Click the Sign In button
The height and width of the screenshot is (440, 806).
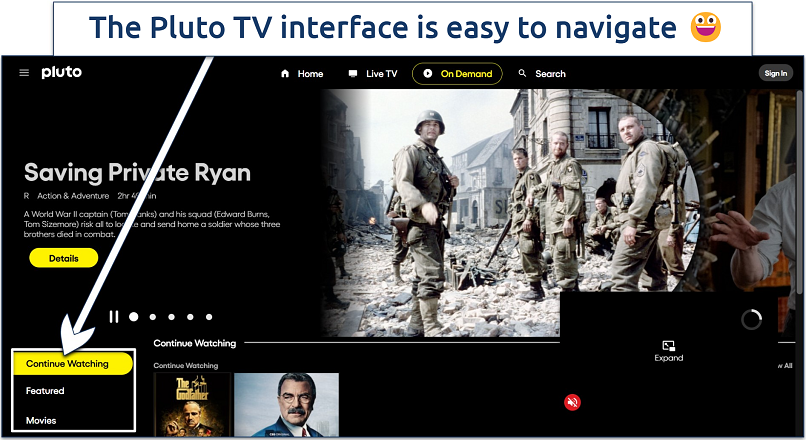pyautogui.click(x=775, y=73)
